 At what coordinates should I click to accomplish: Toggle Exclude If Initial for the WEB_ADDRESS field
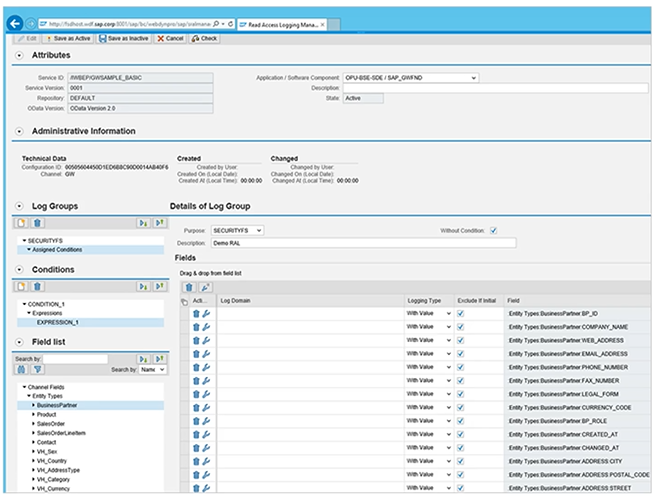(x=460, y=341)
